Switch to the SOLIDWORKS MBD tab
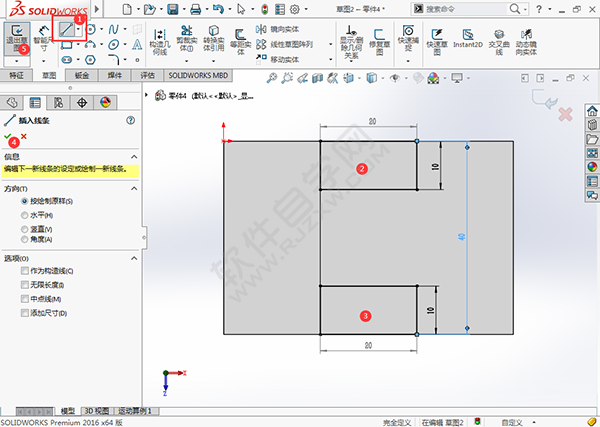Image resolution: width=600 pixels, height=427 pixels. (x=198, y=75)
